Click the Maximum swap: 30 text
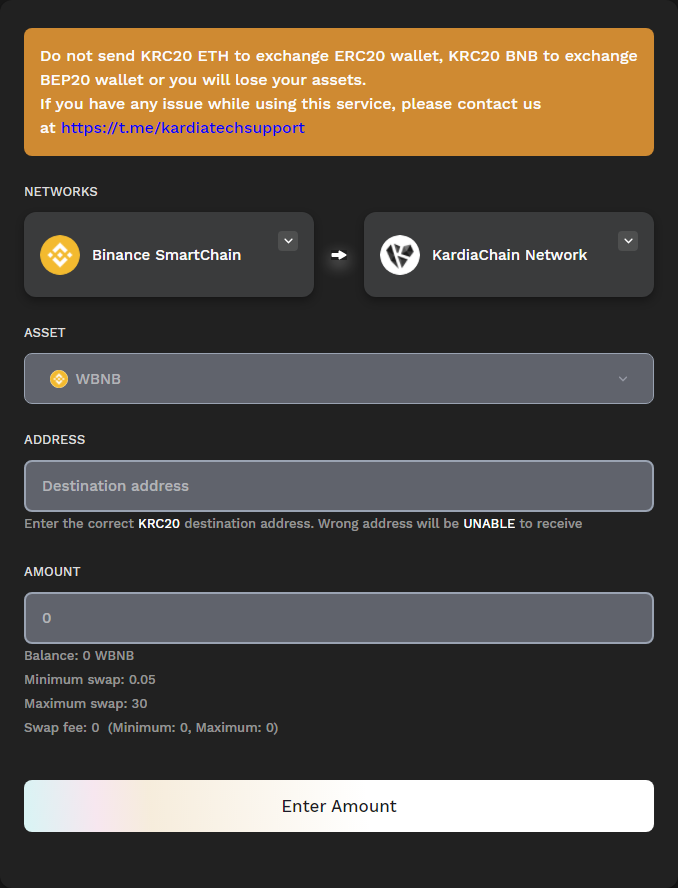The image size is (678, 888). click(x=86, y=703)
